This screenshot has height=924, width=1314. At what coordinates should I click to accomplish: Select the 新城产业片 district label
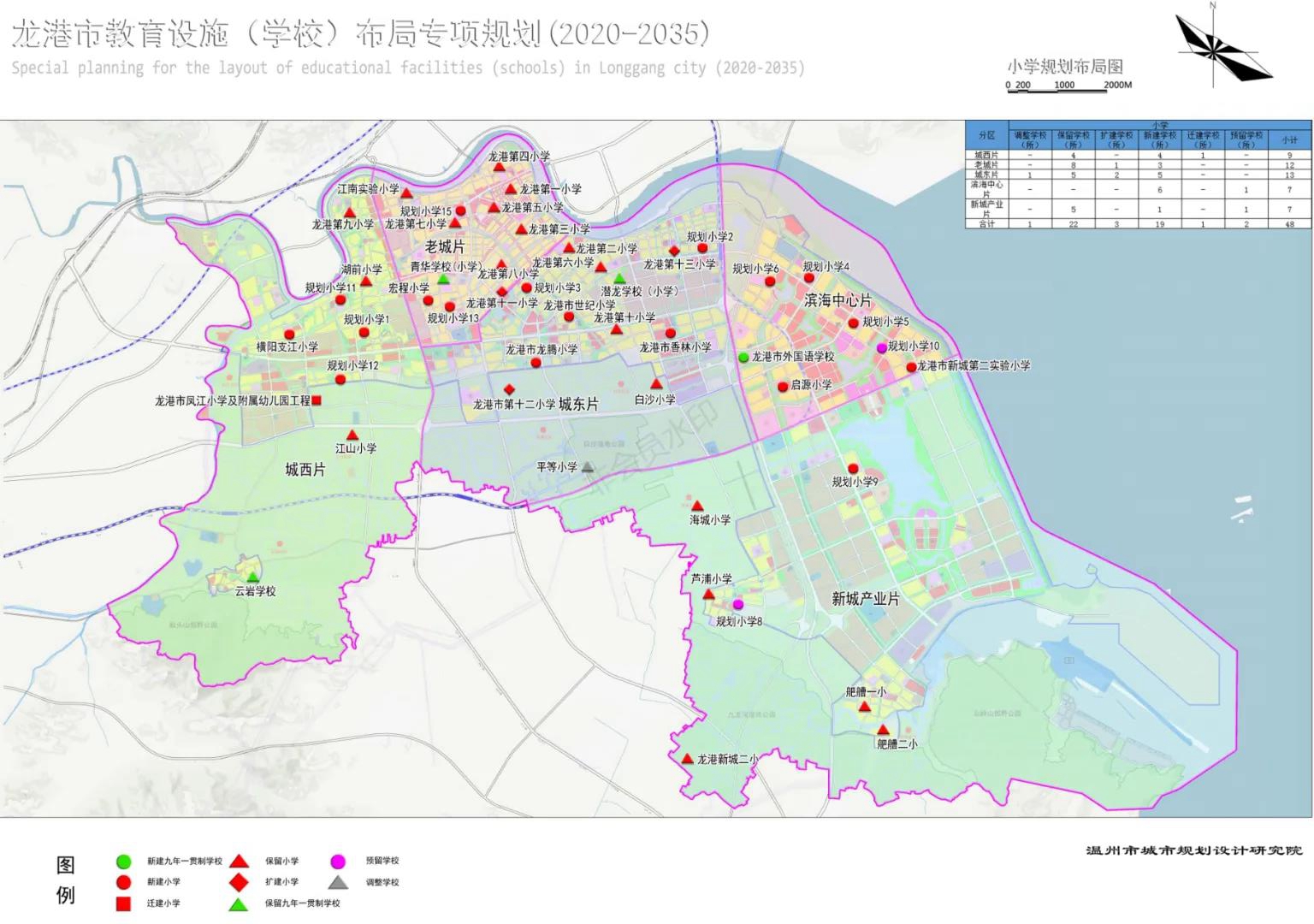pyautogui.click(x=865, y=599)
